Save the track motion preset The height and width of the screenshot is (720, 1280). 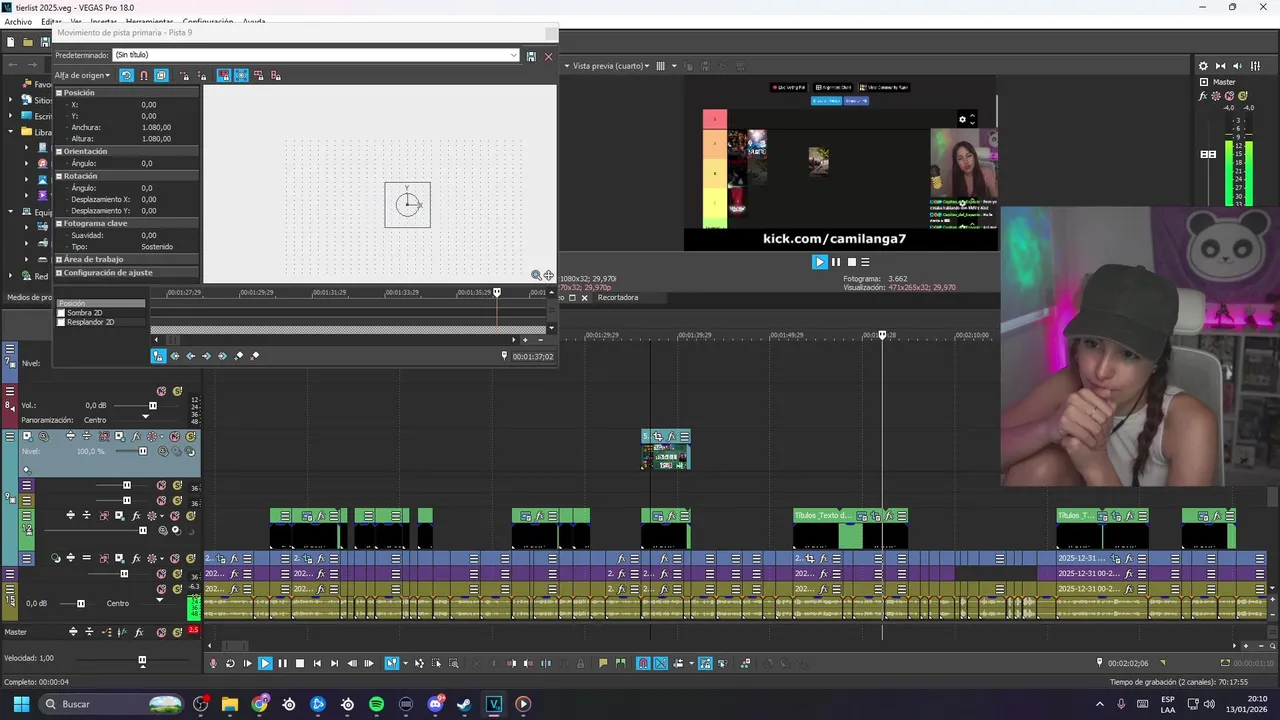point(531,56)
